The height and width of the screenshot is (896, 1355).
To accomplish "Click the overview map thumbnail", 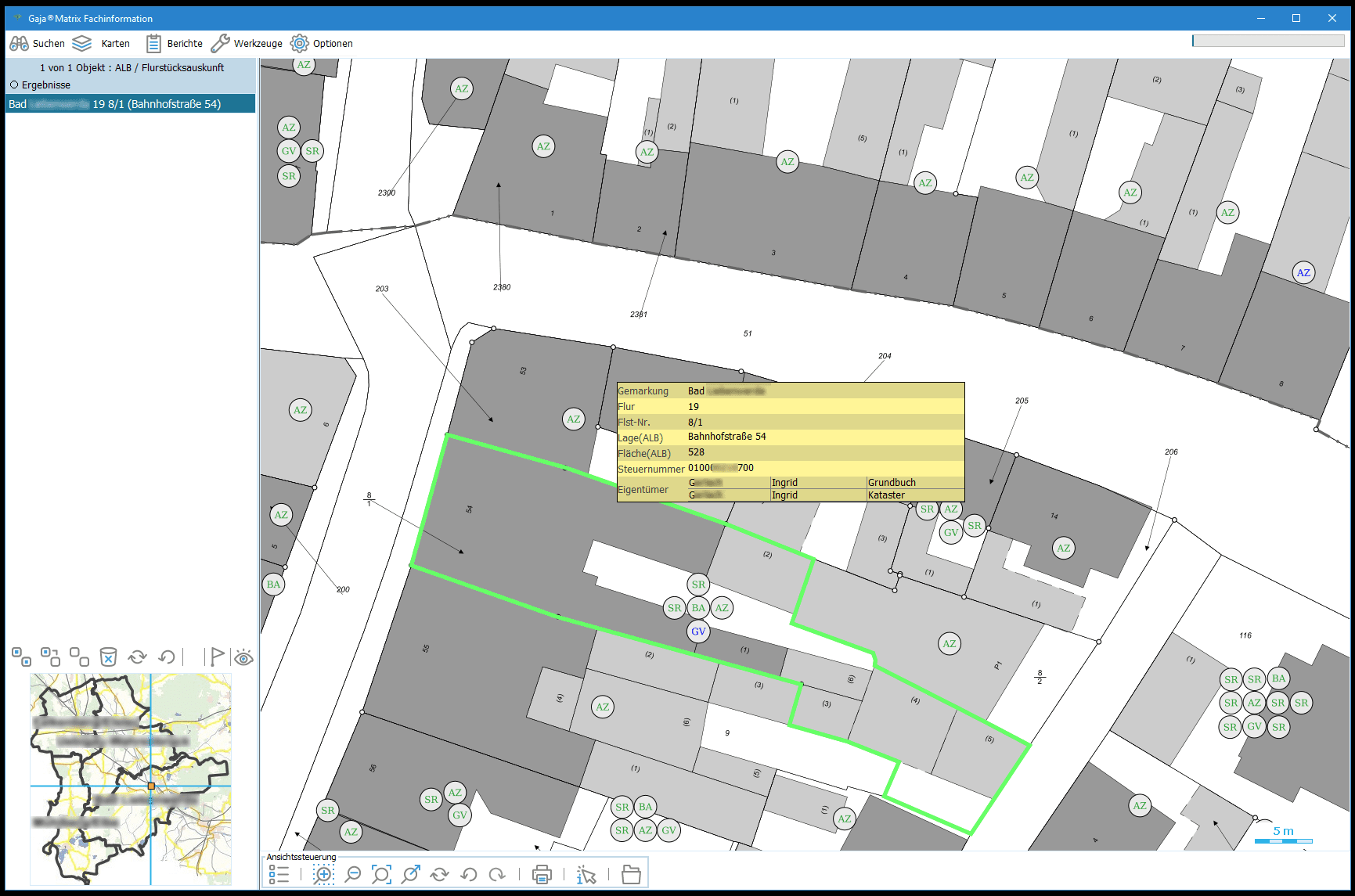I will 131,779.
